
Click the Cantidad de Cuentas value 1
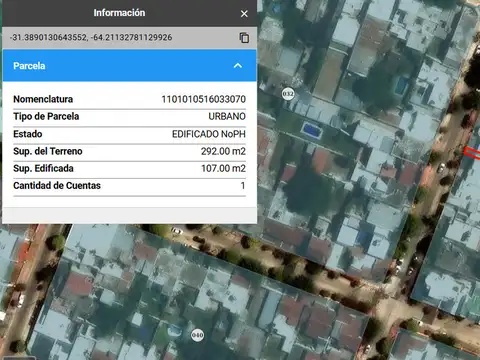(243, 186)
